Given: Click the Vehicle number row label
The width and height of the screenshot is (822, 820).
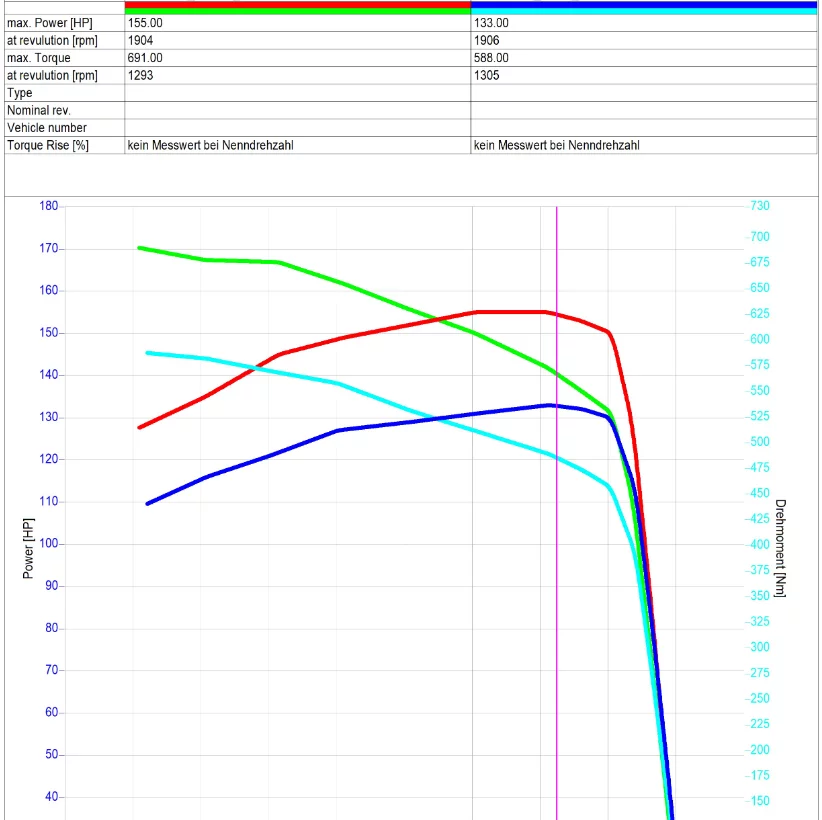Looking at the screenshot, I should (x=47, y=128).
